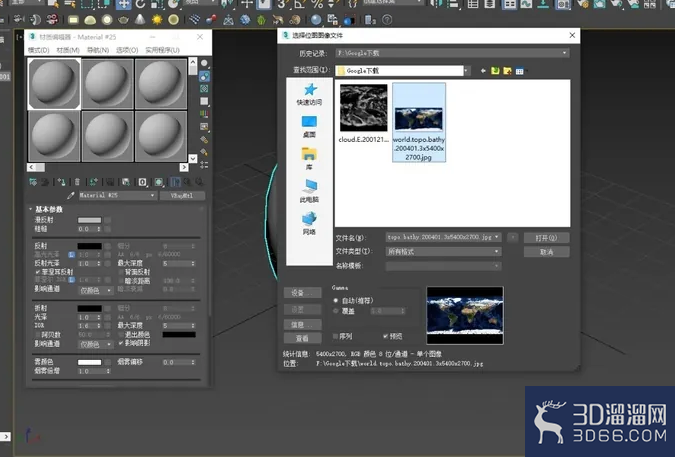Click the blue sphere icon in second toolbar row

point(316,20)
